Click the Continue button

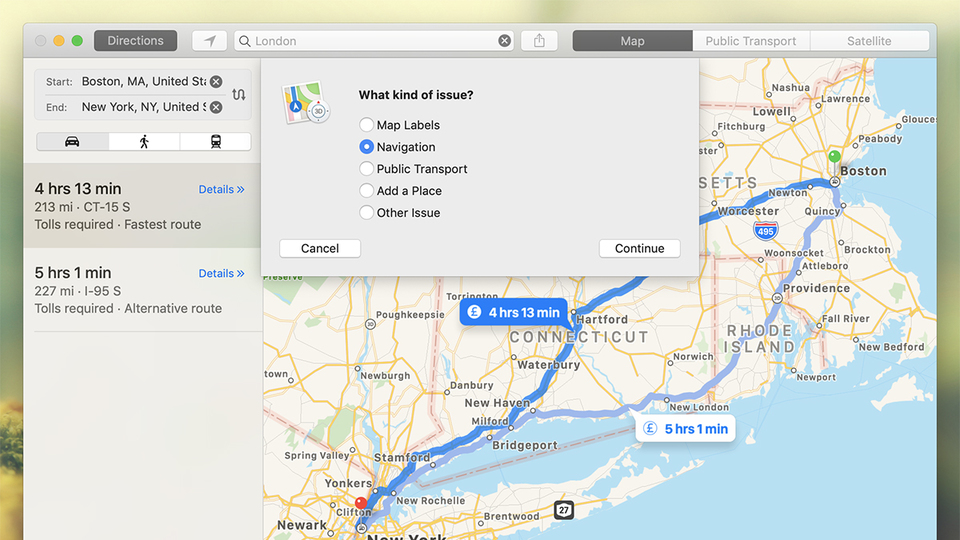(639, 248)
